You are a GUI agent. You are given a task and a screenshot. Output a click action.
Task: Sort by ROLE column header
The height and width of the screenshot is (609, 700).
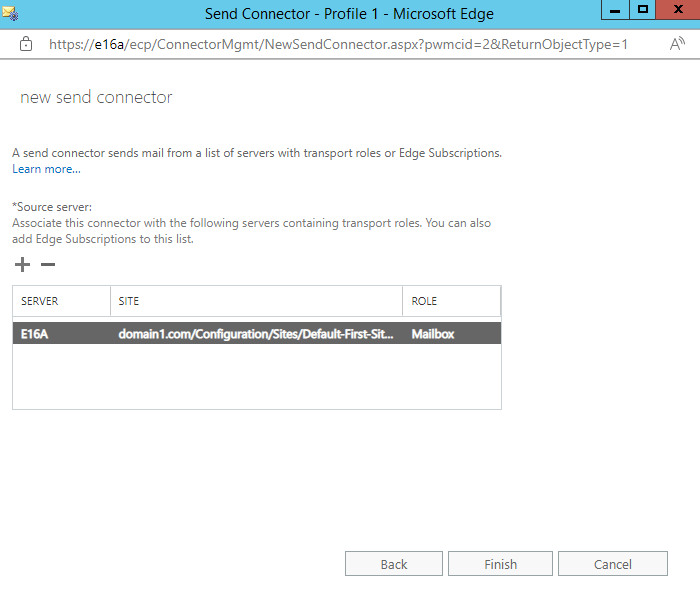[x=451, y=301]
